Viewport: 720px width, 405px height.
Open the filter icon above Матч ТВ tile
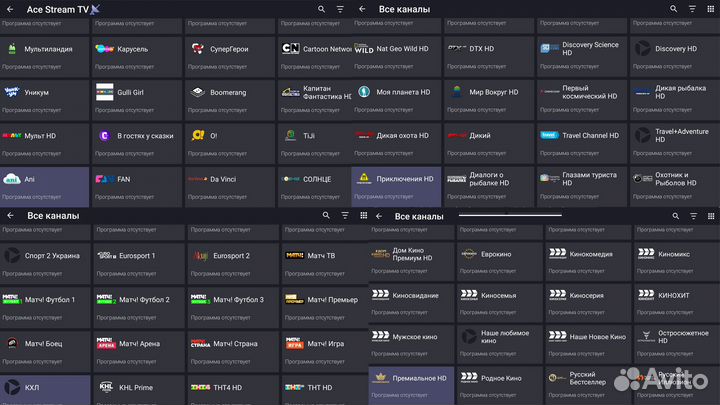(x=345, y=215)
